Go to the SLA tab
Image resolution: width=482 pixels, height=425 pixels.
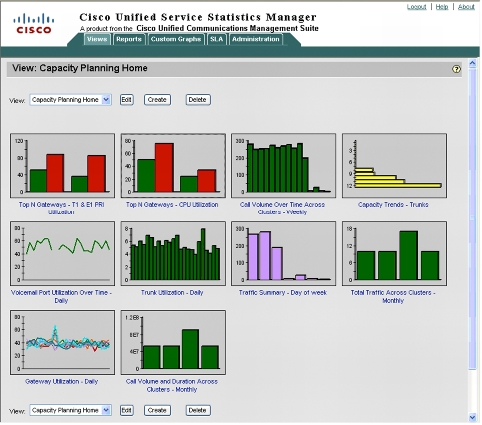click(x=216, y=39)
